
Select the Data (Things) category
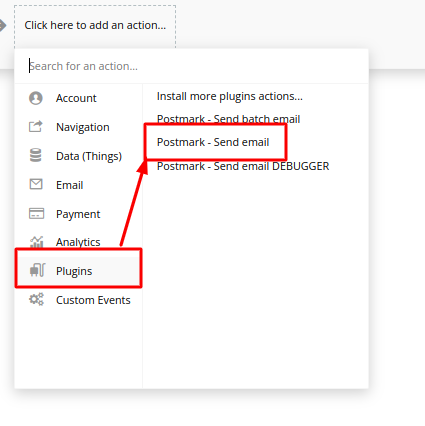coord(89,156)
